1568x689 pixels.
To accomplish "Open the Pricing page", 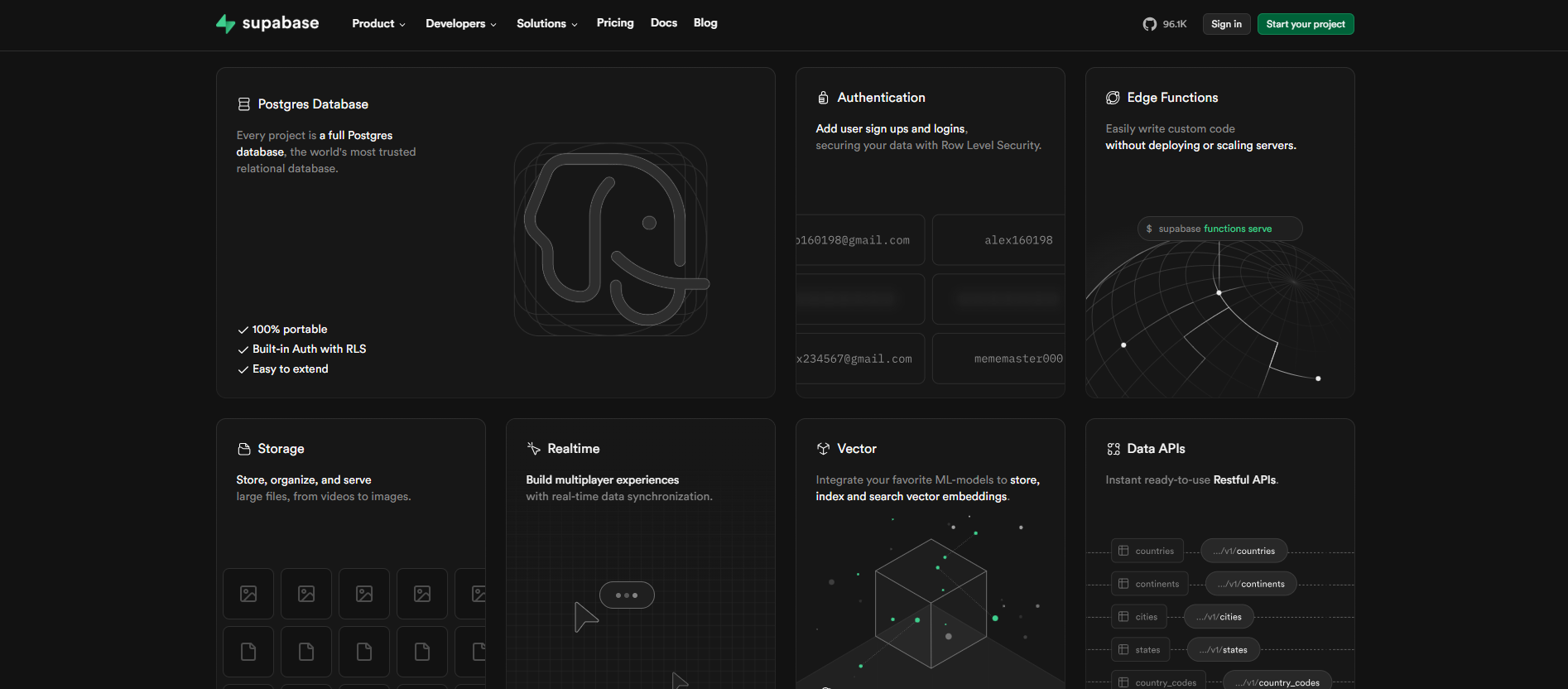I will coord(615,23).
